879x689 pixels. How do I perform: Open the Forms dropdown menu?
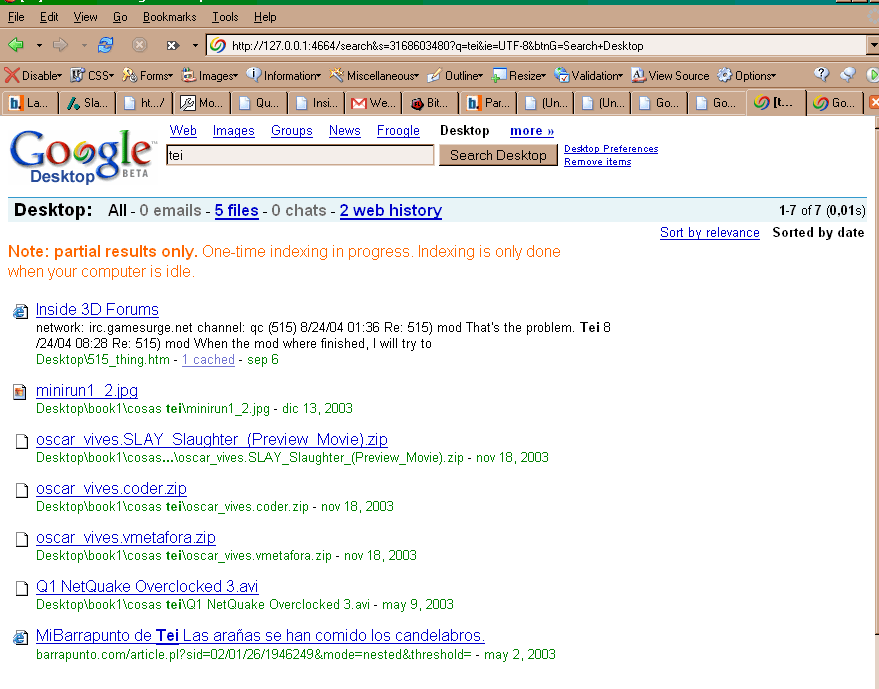click(148, 75)
